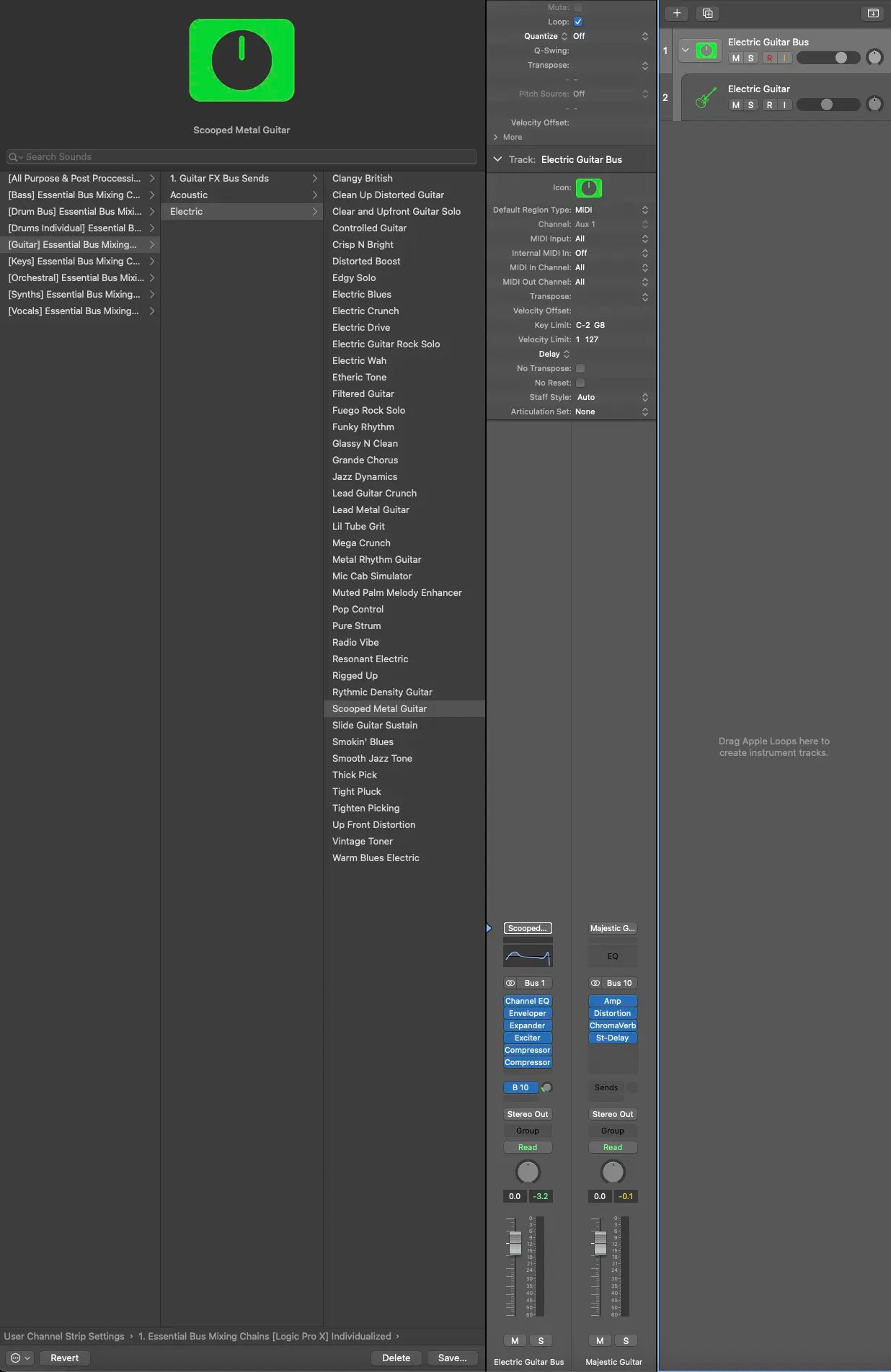Open the Channel EQ plugin slot
This screenshot has width=891, height=1372.
(527, 1001)
